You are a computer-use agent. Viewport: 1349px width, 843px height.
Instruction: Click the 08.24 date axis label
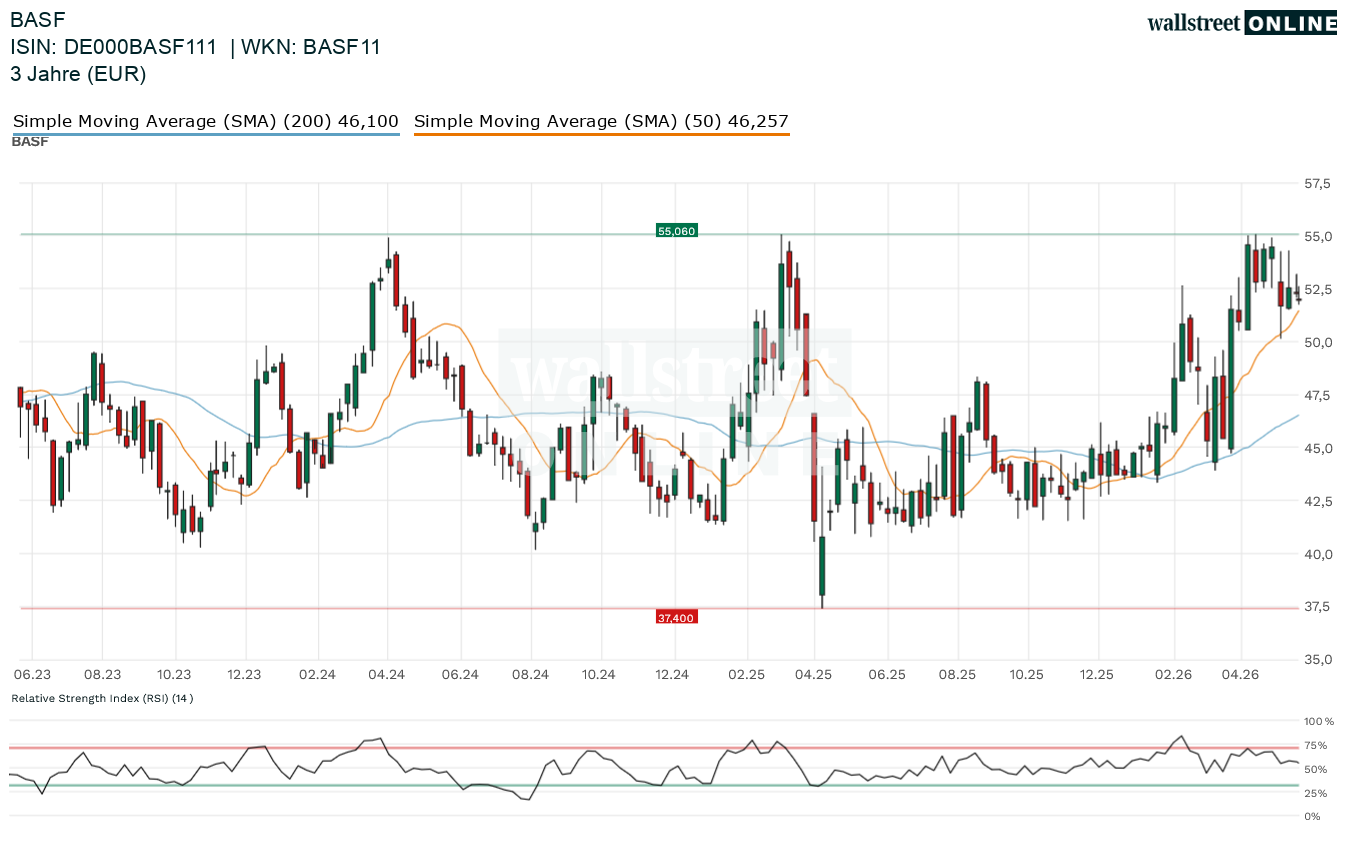531,675
